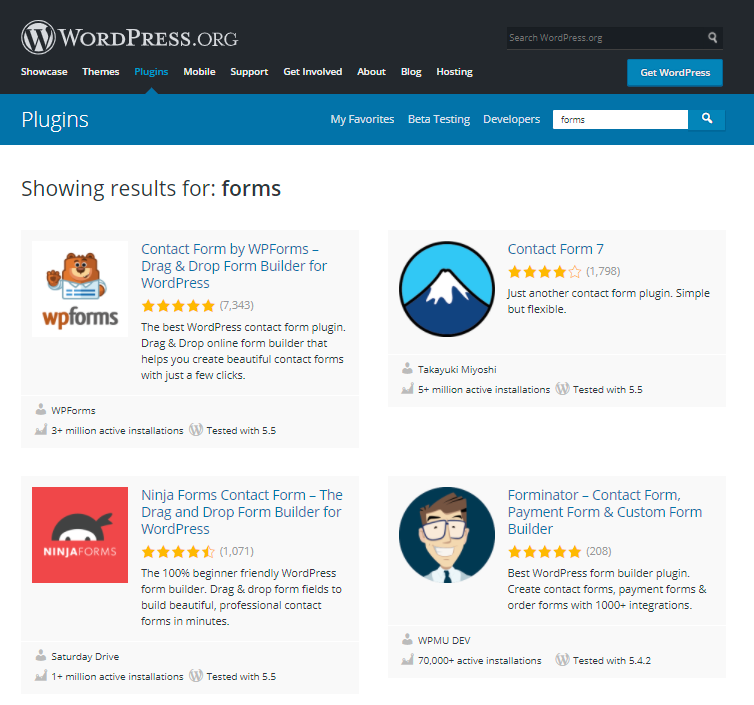Screen dimensions: 754x705
Task: Open the Forminator avatar icon
Action: 447,535
